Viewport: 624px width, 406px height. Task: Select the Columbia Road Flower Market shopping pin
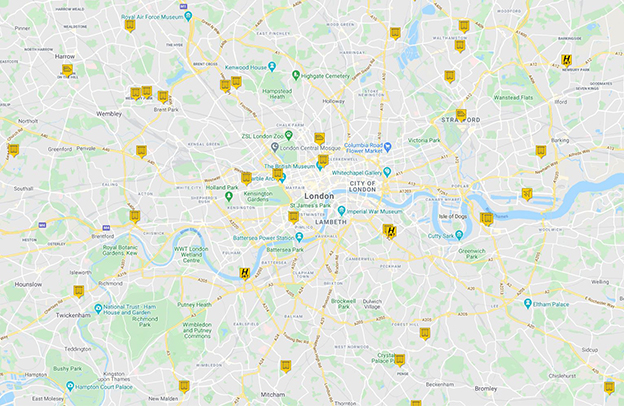point(388,147)
